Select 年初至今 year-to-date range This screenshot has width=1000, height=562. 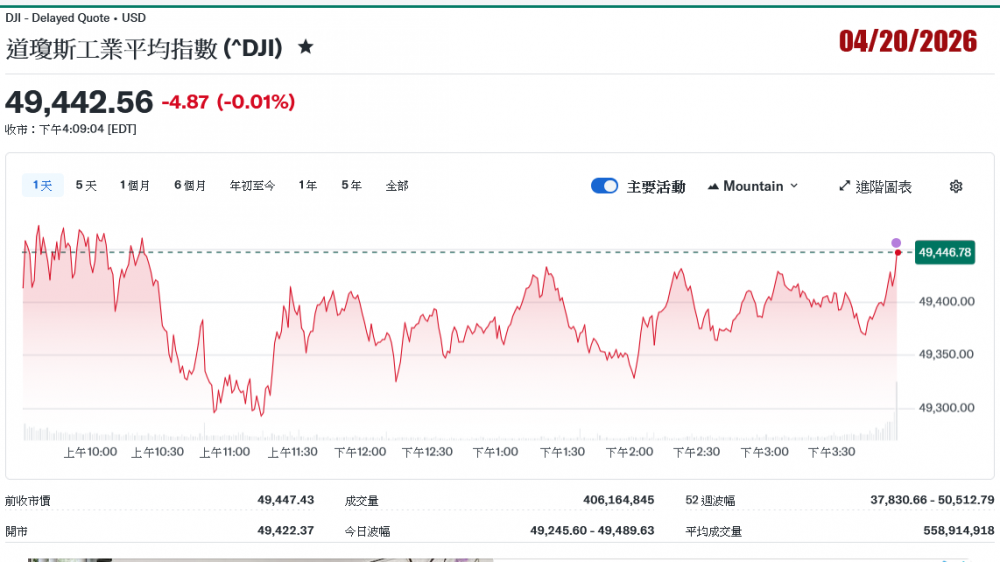(252, 185)
